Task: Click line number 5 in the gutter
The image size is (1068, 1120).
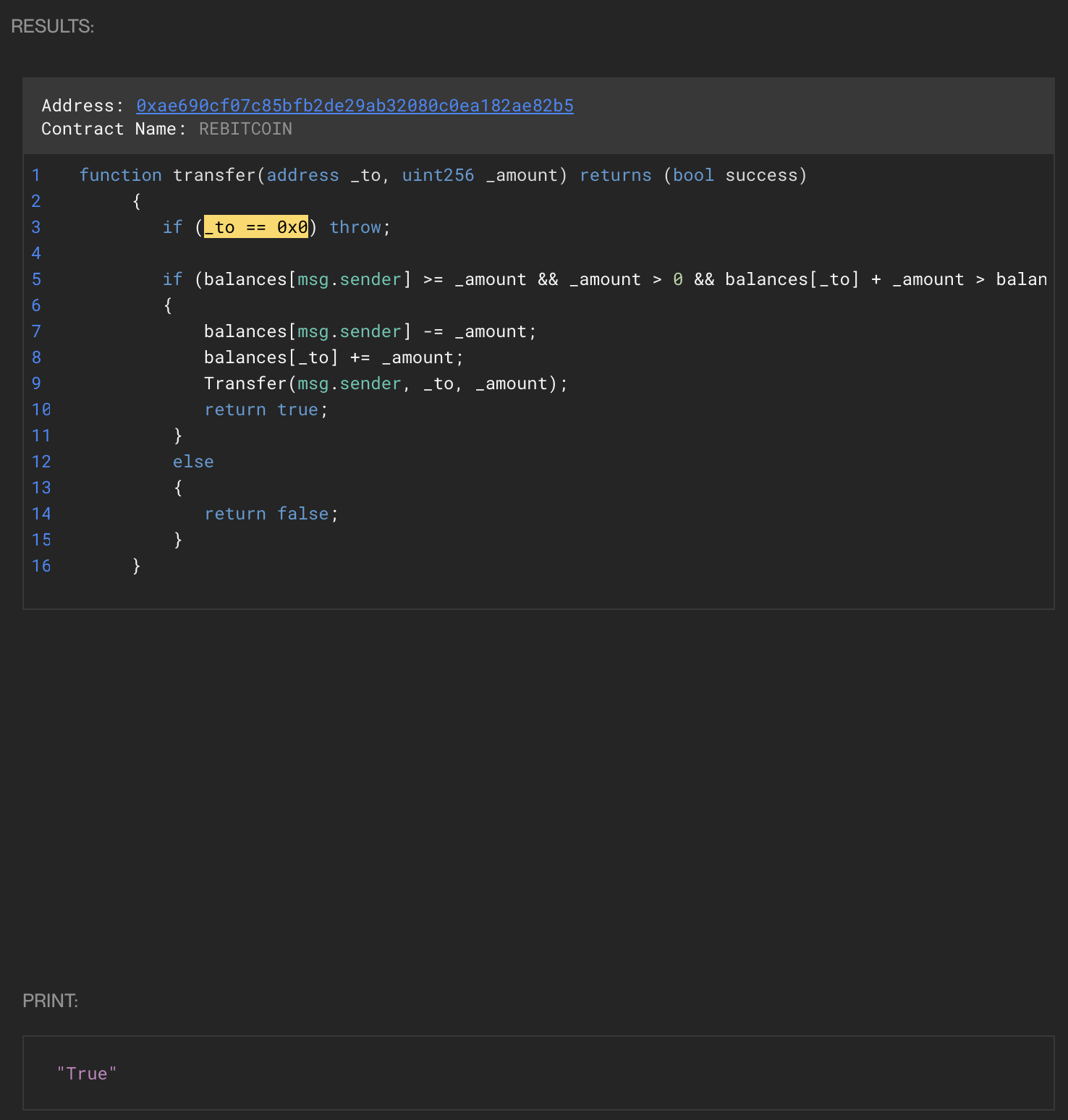Action: (x=36, y=279)
